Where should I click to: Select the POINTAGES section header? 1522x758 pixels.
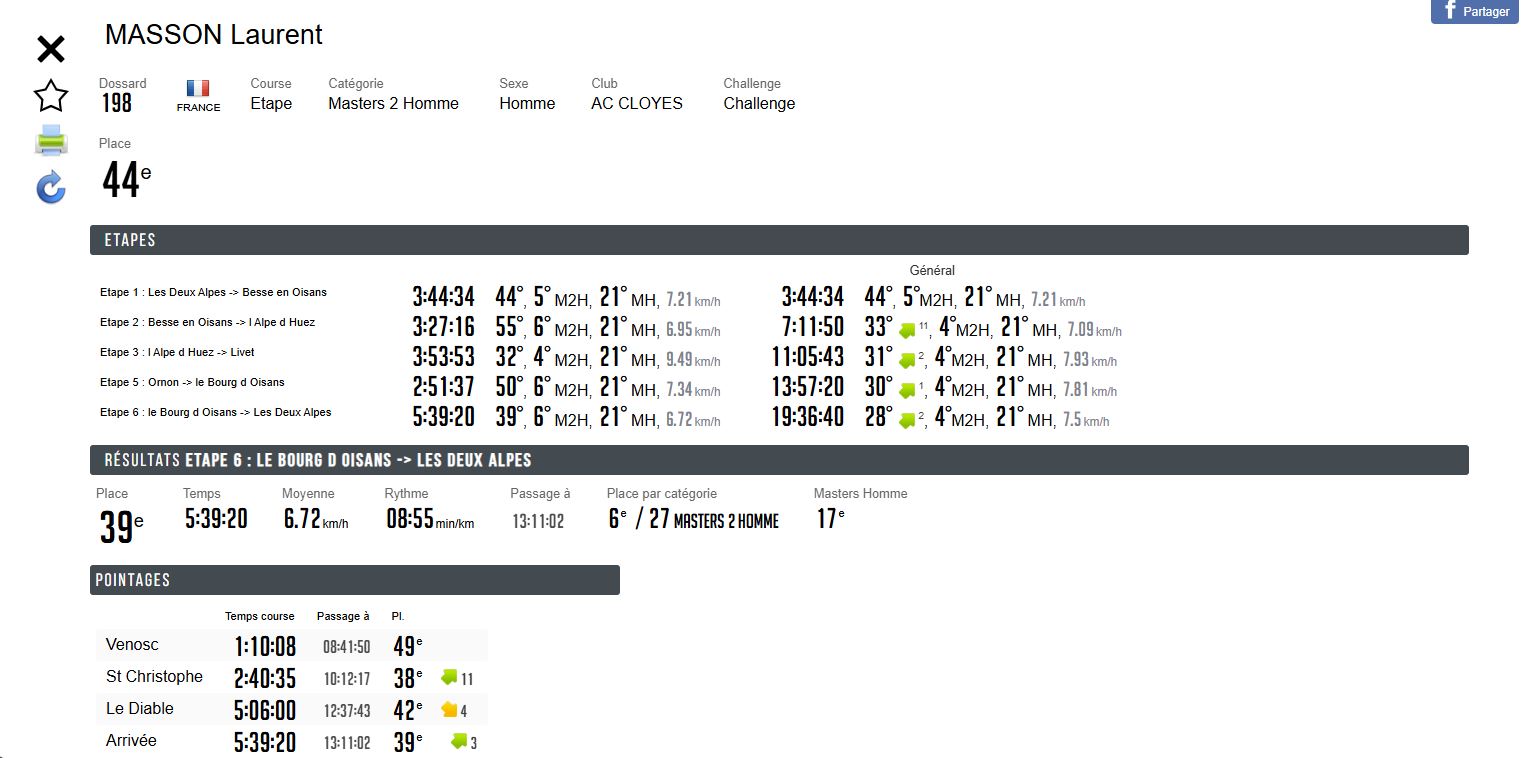click(355, 580)
